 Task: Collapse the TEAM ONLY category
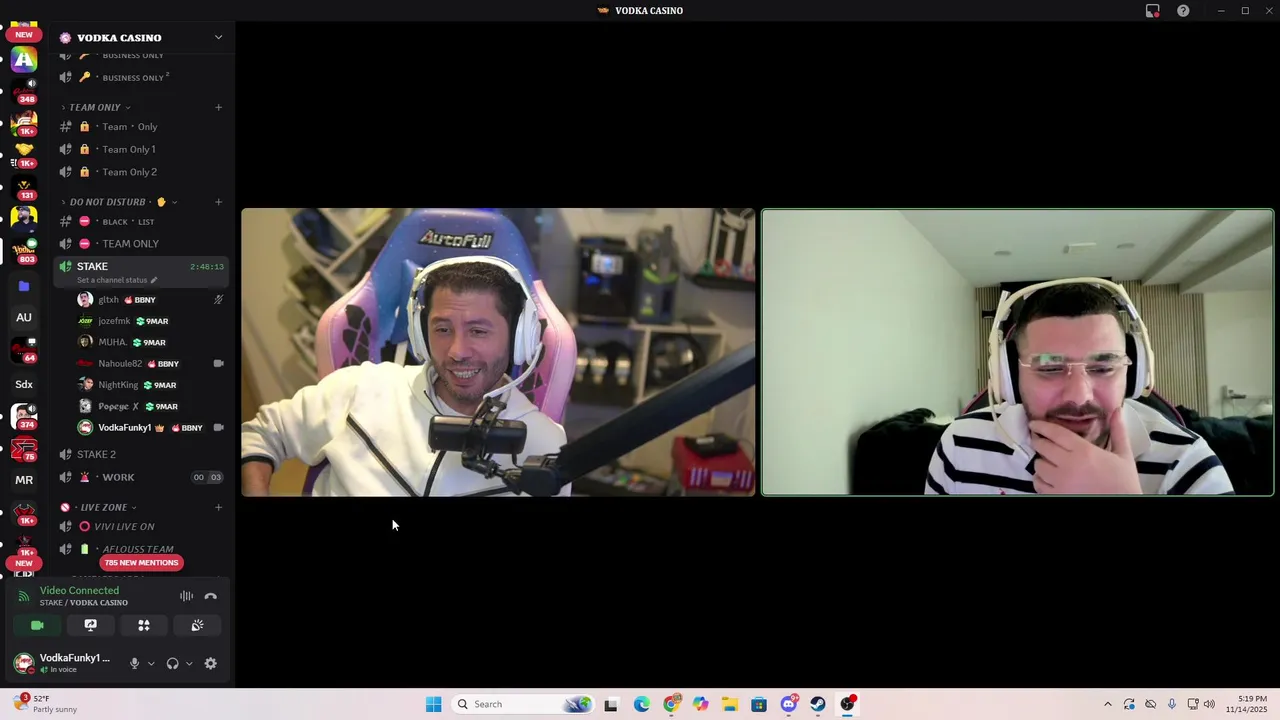[95, 107]
